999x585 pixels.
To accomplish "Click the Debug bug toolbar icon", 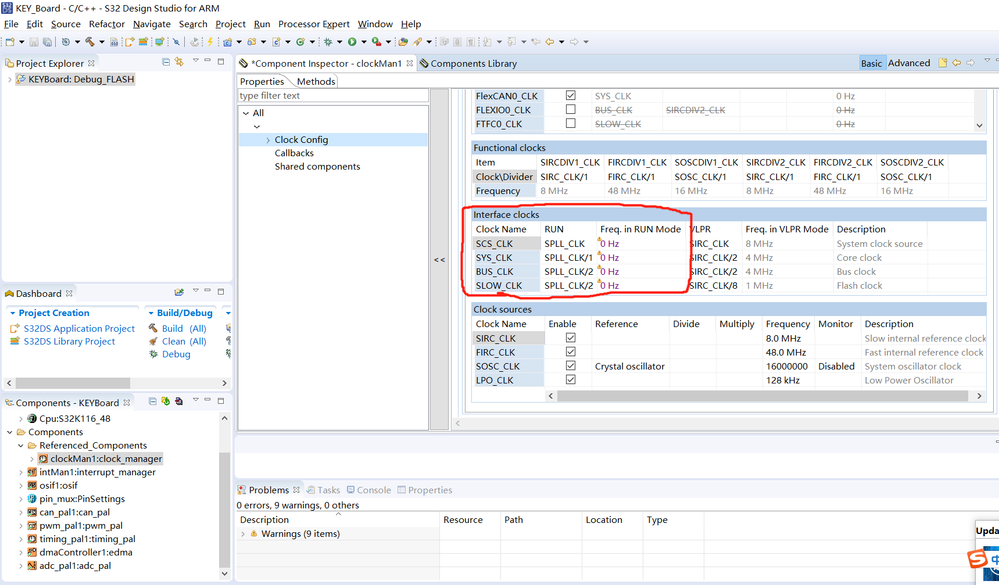I will (x=328, y=42).
